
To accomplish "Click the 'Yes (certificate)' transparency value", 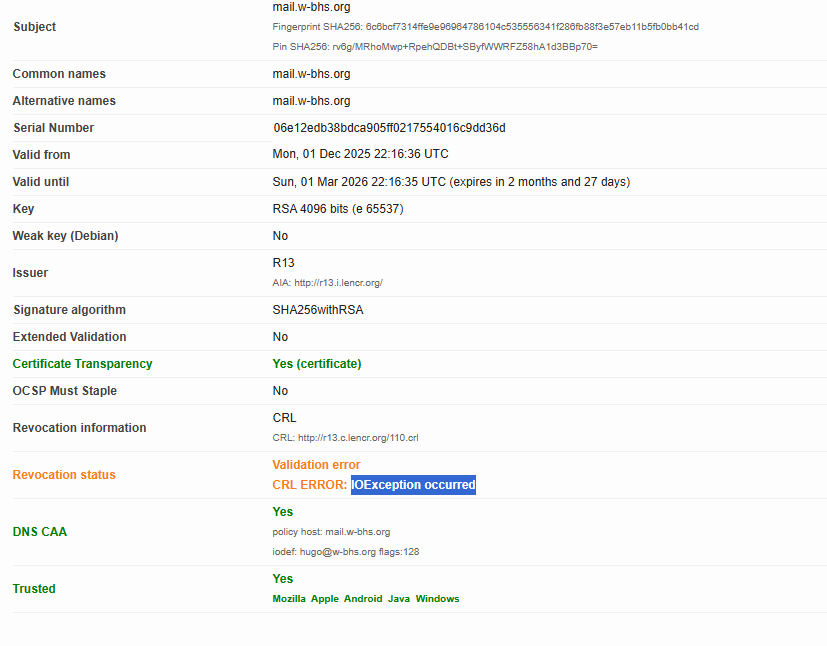I will (x=317, y=364).
